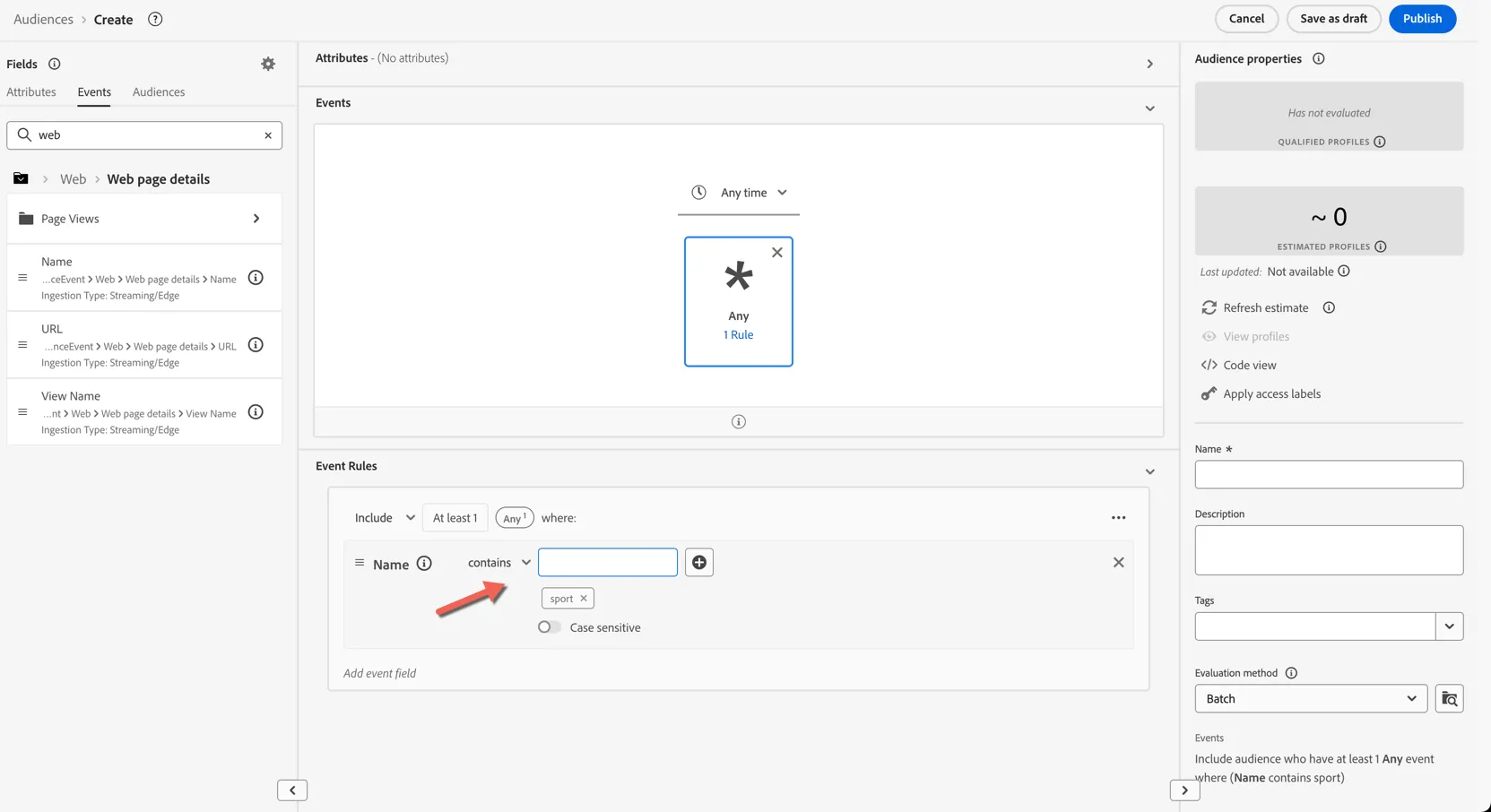Image resolution: width=1491 pixels, height=812 pixels.
Task: Grab the drag handle of View Name field
Action: click(x=22, y=412)
